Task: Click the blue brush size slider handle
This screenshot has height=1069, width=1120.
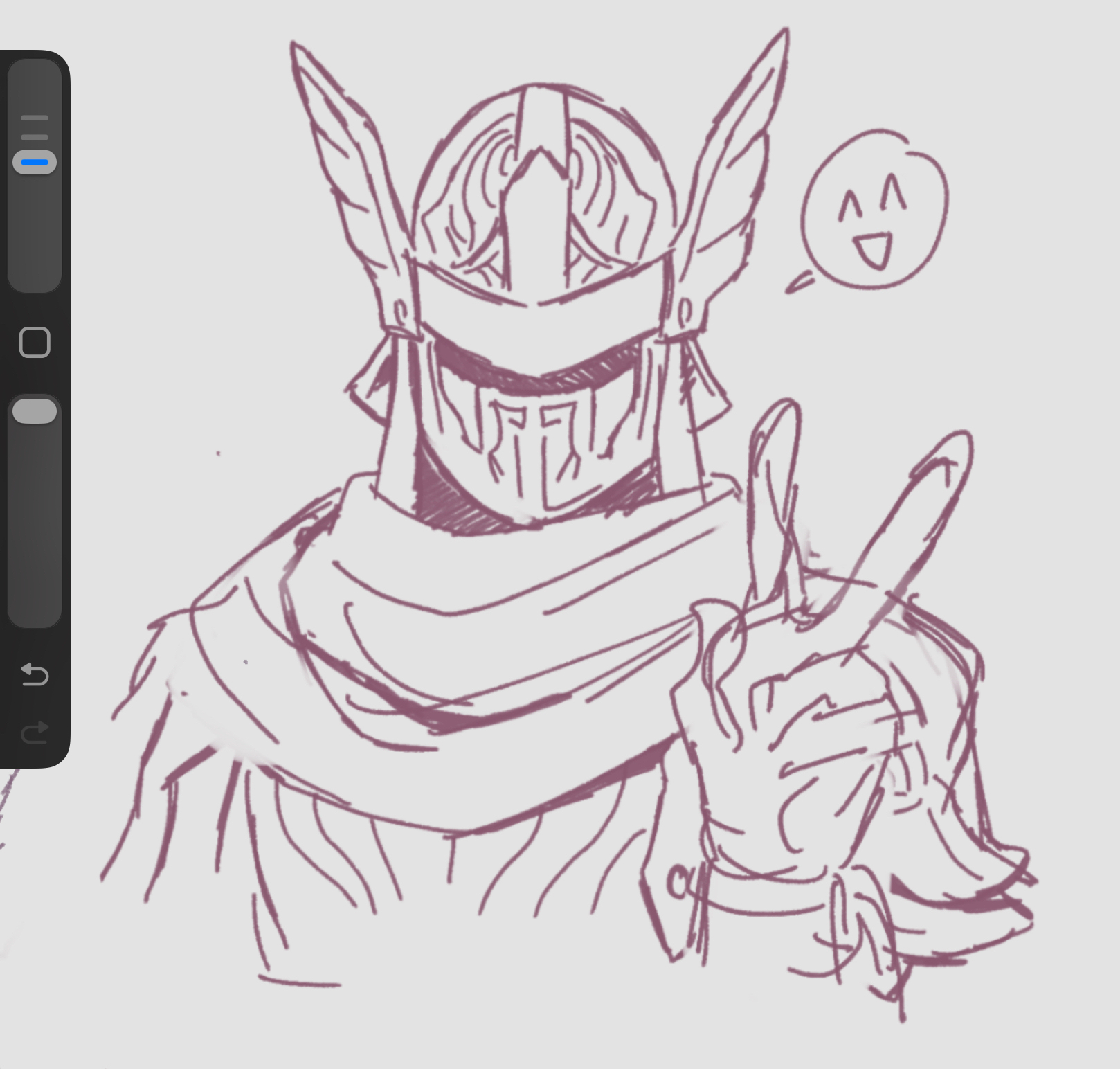Action: [35, 162]
